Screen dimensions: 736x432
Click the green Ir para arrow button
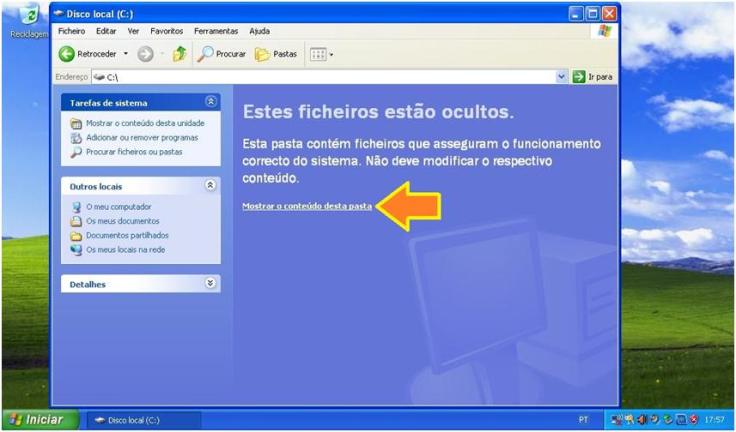click(x=579, y=77)
